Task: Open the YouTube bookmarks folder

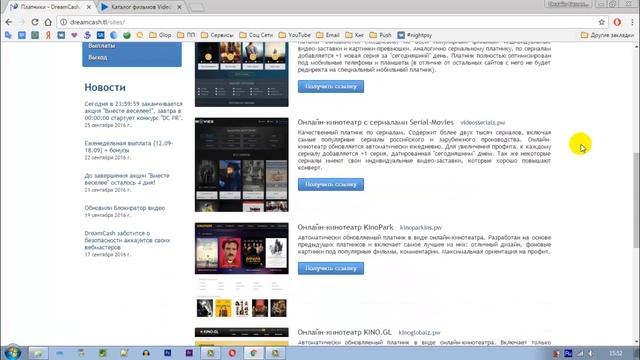Action: 295,35
